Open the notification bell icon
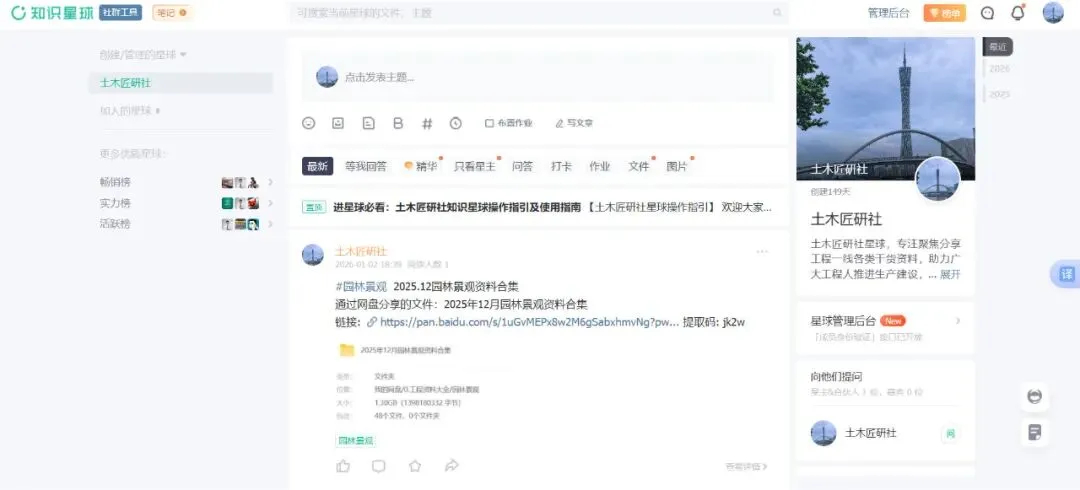Screen dimensions: 1080x490 tap(1017, 12)
